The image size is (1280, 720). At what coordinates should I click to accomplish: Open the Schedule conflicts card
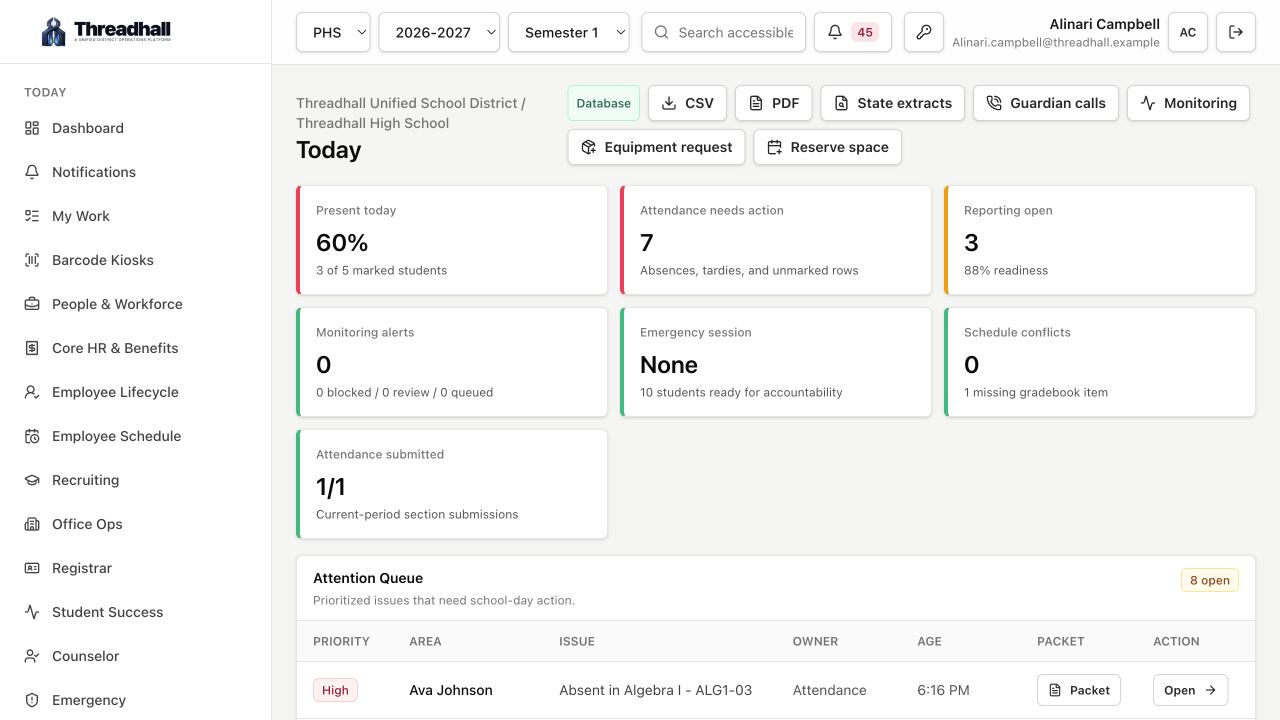click(x=1100, y=362)
